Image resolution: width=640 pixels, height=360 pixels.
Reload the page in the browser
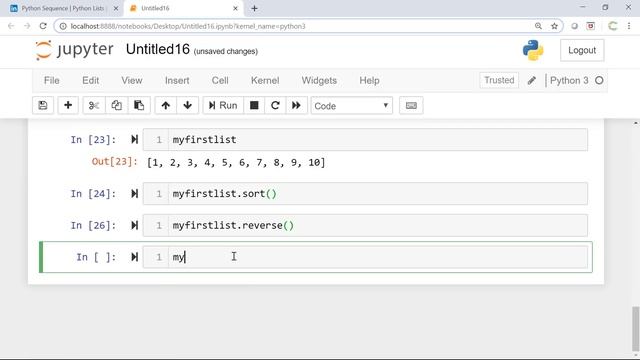[x=43, y=26]
